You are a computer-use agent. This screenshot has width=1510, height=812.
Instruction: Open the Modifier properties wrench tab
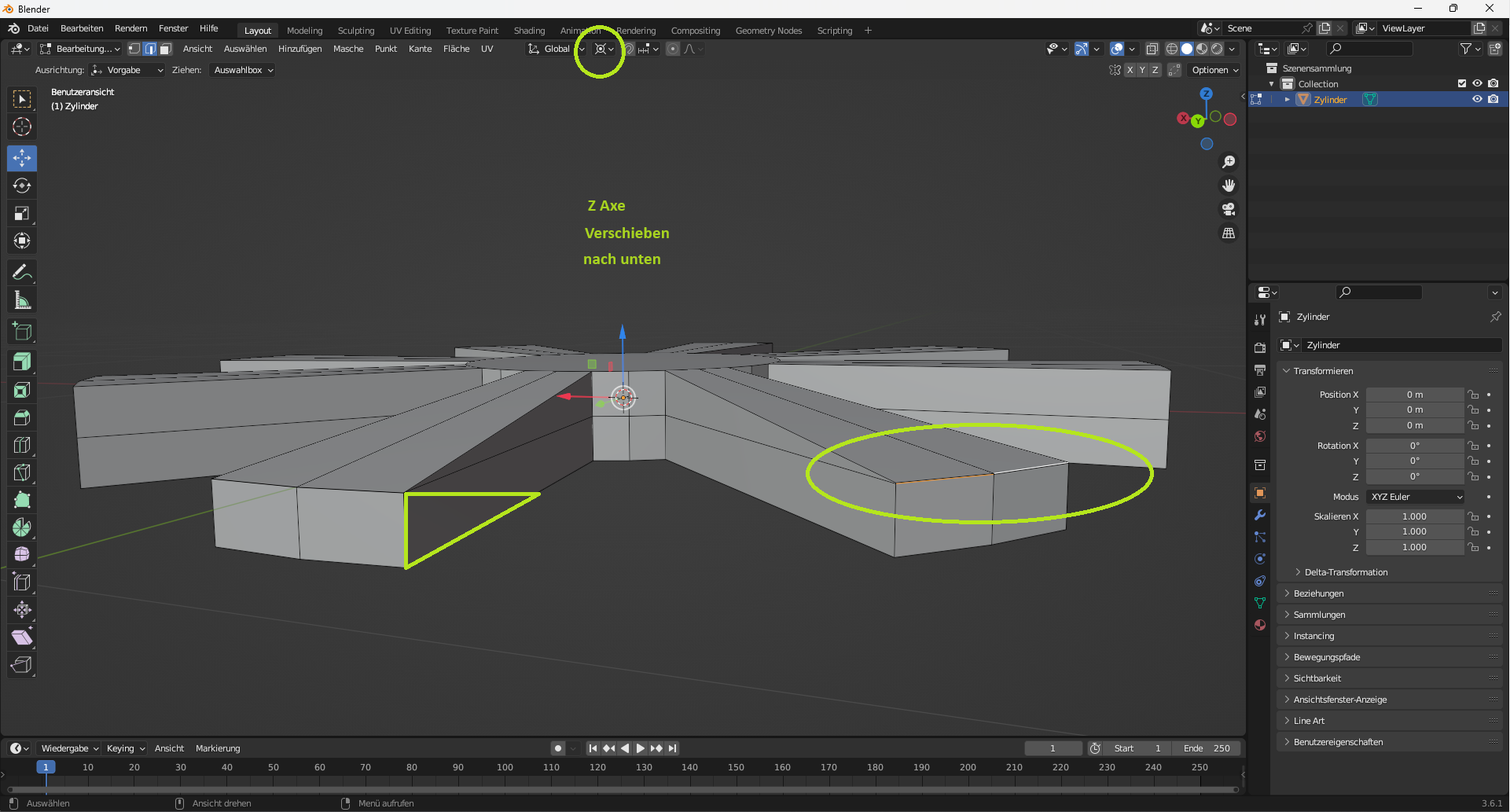pyautogui.click(x=1260, y=515)
